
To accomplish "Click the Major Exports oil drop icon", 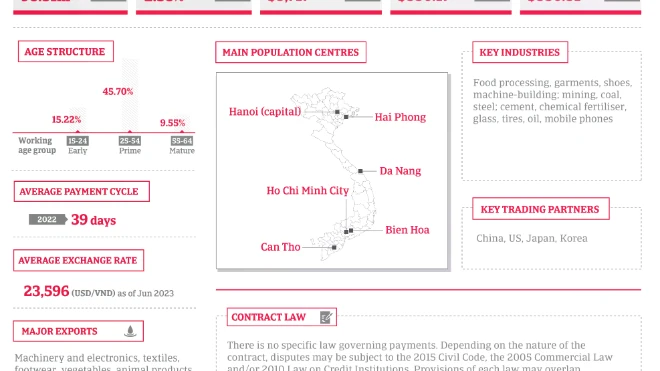I will coord(130,331).
